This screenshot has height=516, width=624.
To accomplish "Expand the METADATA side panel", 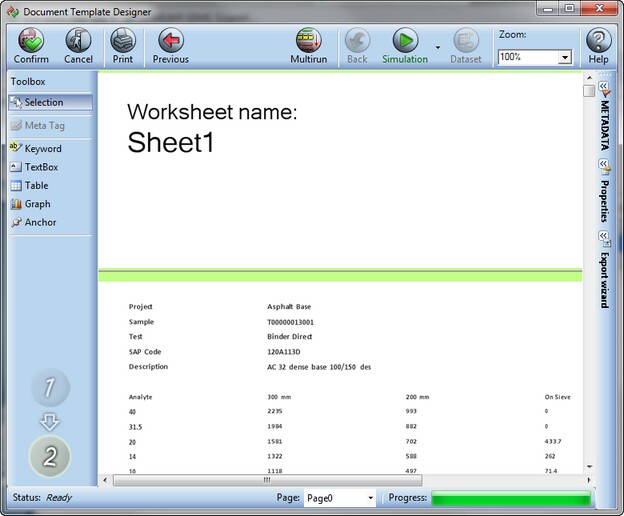I will pos(604,117).
